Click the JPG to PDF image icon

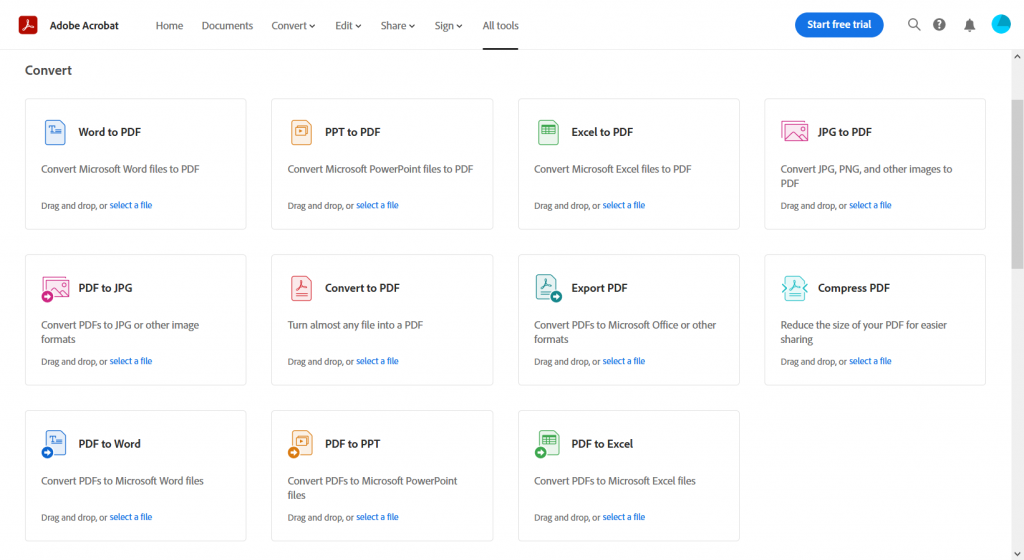coord(794,132)
